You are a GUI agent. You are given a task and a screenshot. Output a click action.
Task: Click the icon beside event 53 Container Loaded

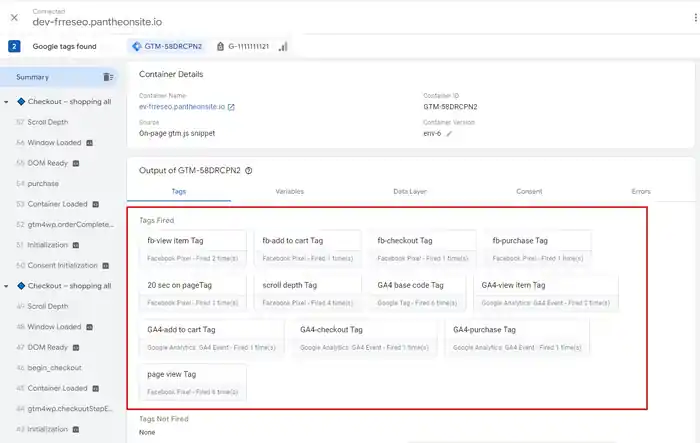tap(96, 205)
